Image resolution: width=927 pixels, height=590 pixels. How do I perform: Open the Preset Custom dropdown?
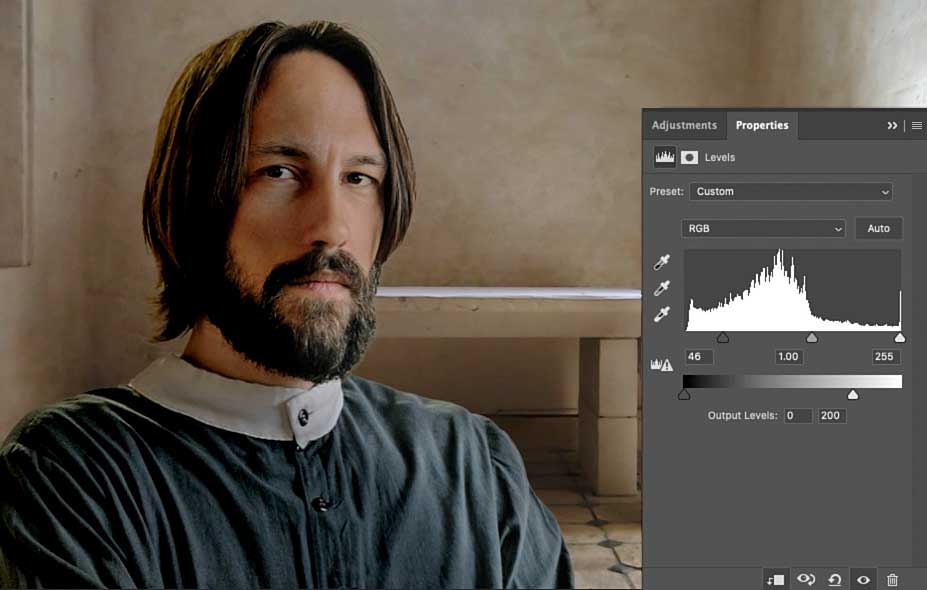(x=791, y=192)
